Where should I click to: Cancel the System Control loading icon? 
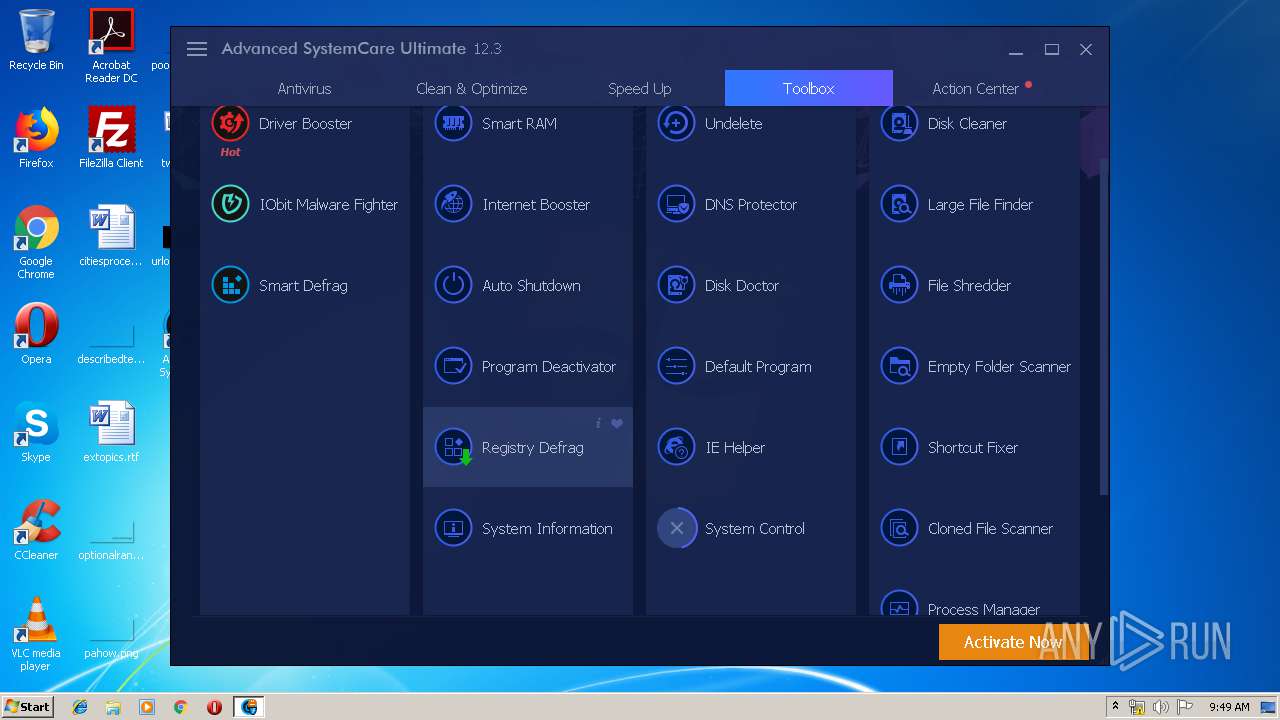pos(676,528)
